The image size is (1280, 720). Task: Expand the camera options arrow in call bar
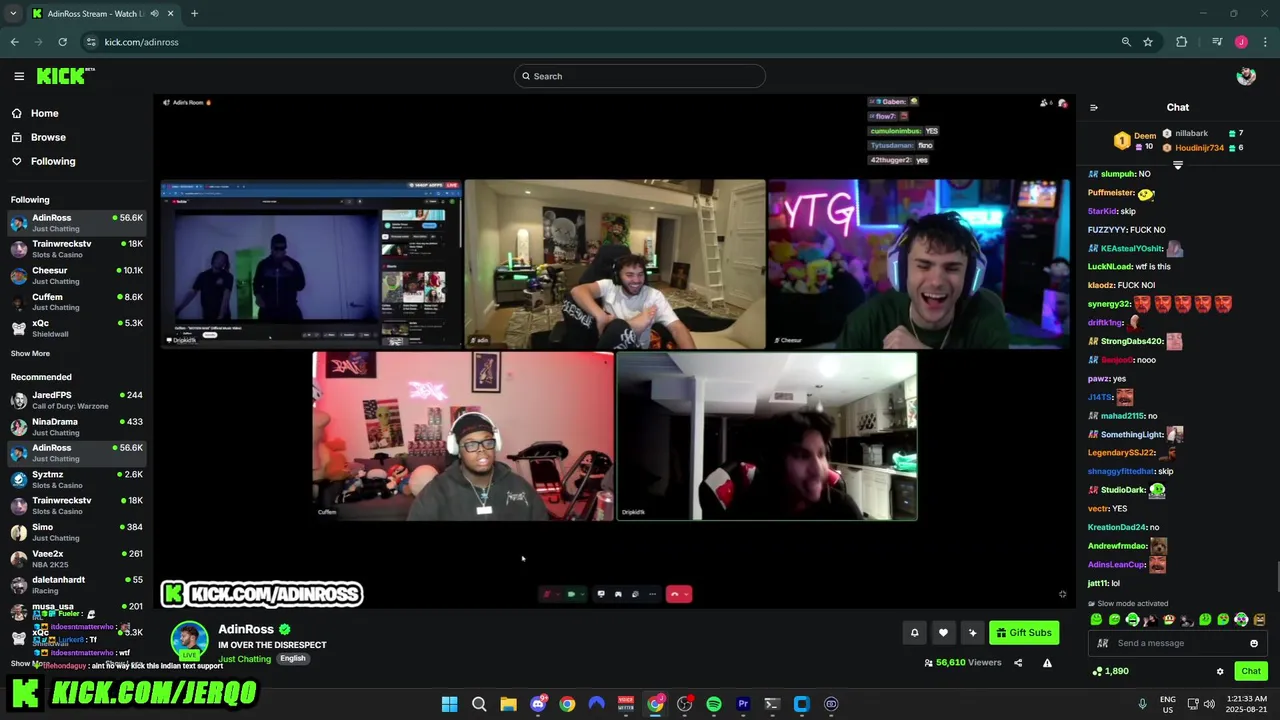pos(583,594)
